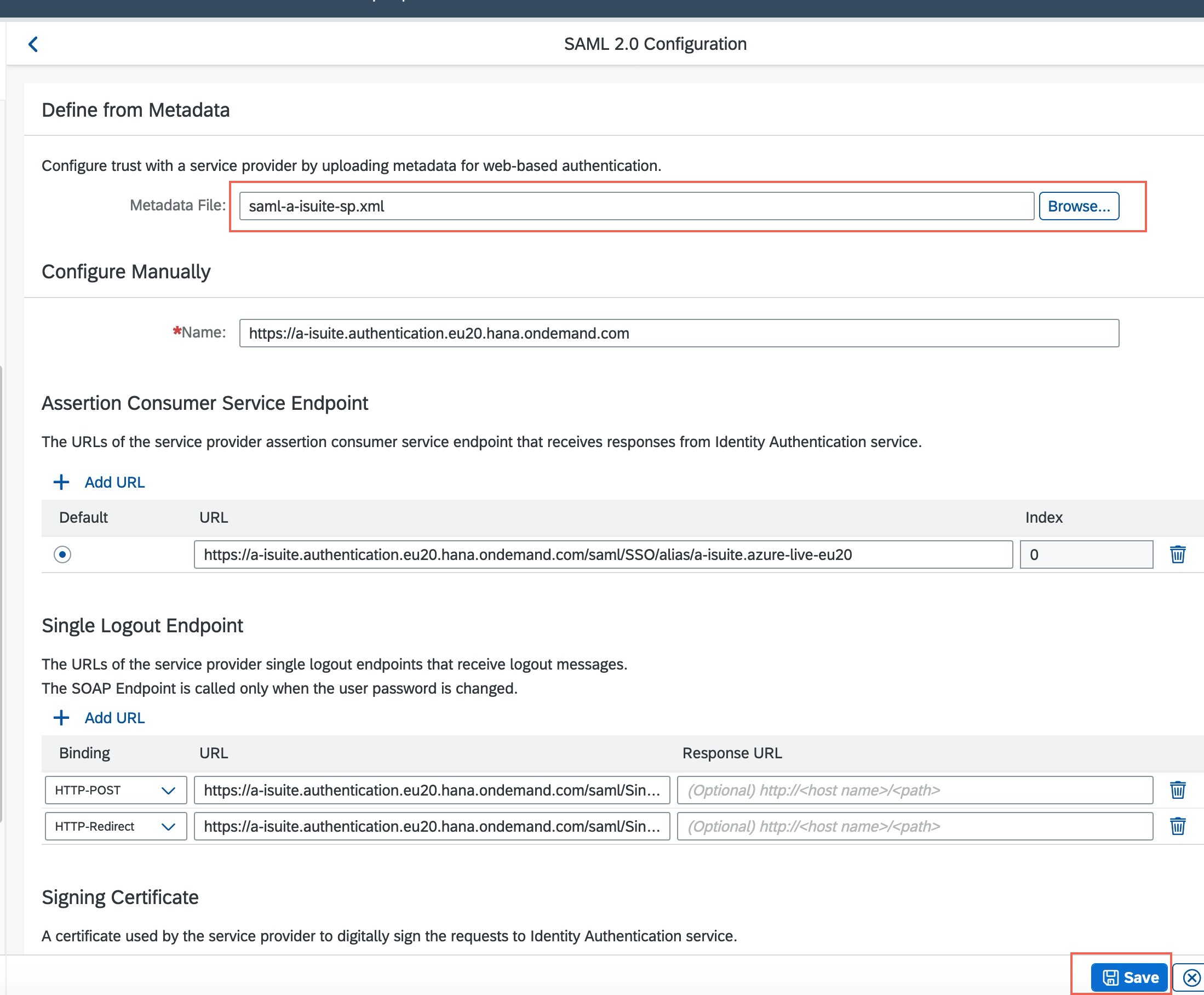This screenshot has width=1204, height=995.
Task: Click plus icon under Single Logout Endpoint
Action: (61, 718)
